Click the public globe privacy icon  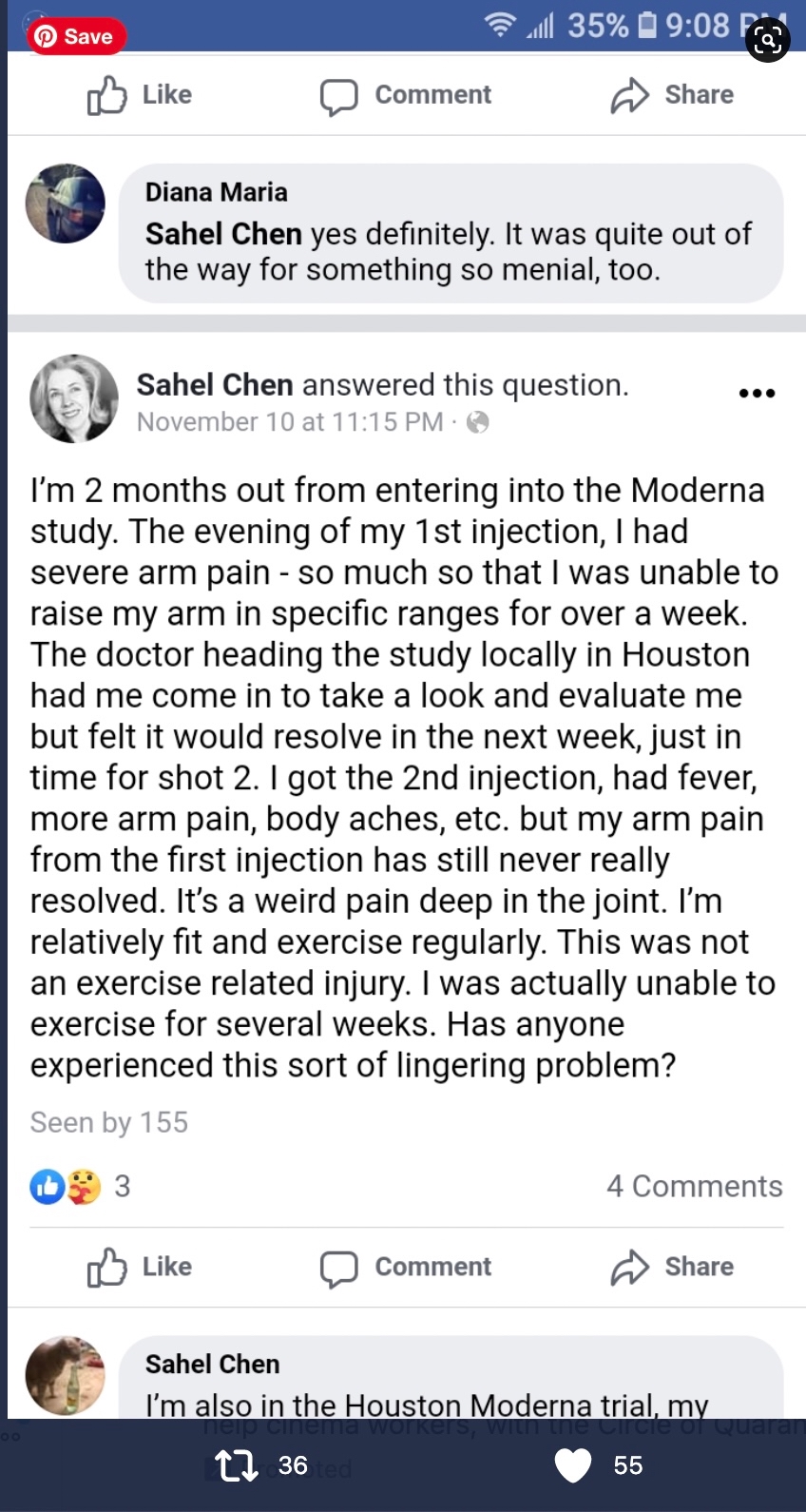pos(477,422)
